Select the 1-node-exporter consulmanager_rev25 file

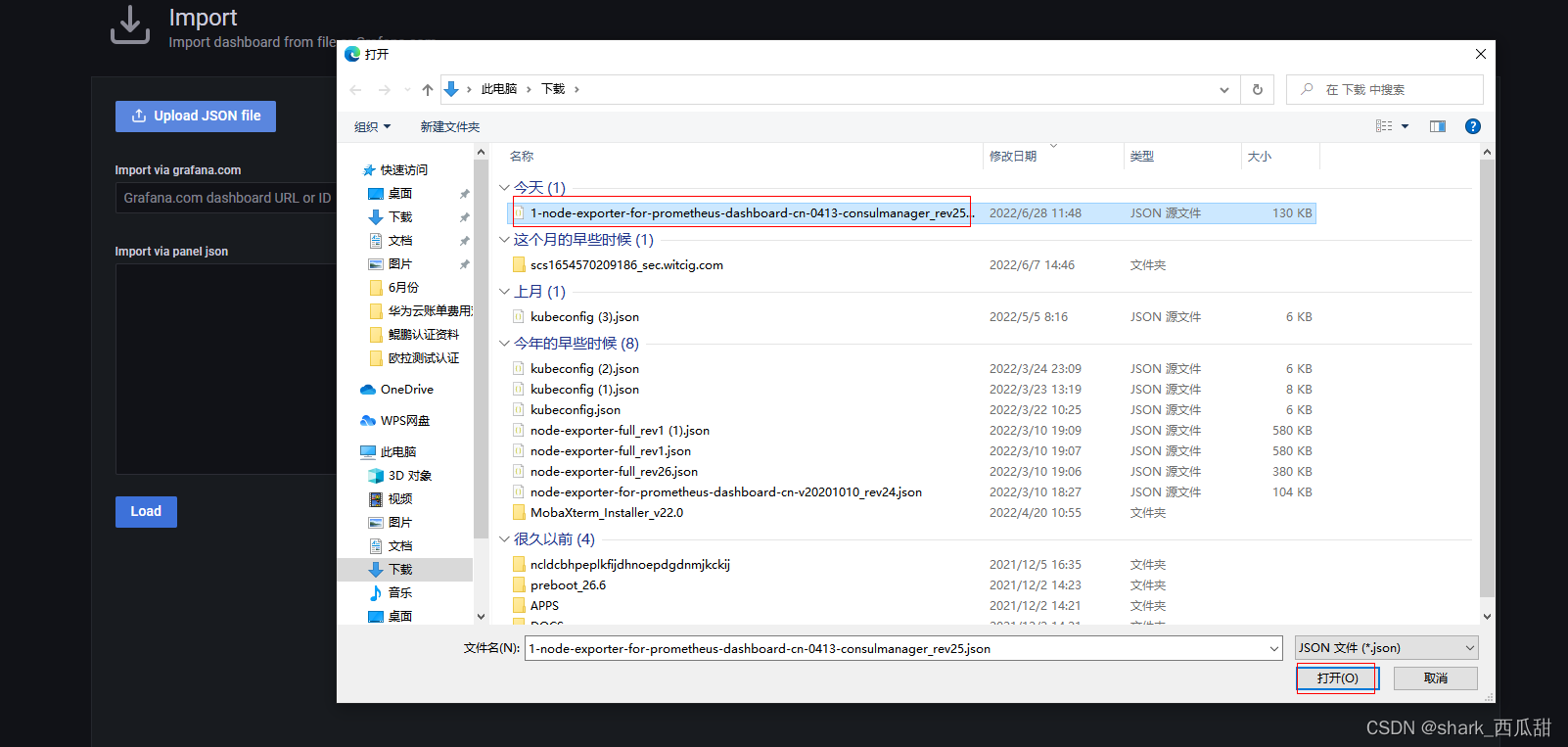(913, 212)
